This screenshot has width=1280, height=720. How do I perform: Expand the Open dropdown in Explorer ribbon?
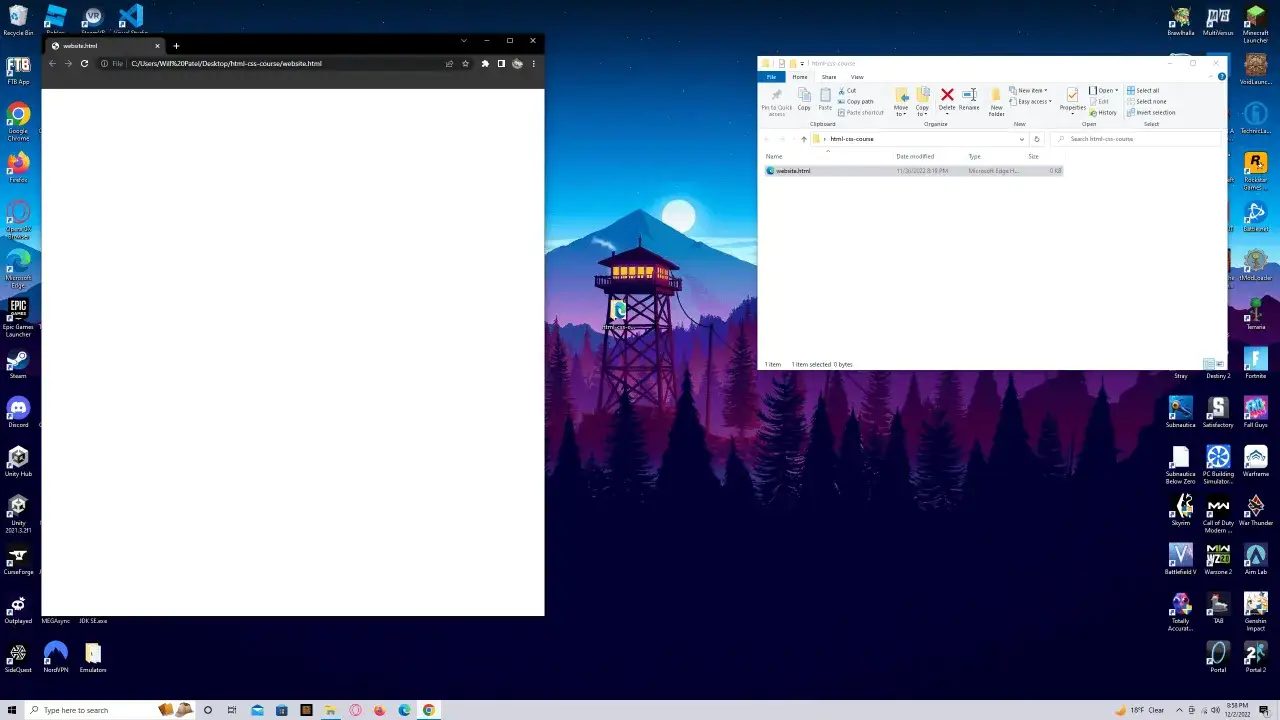point(1104,91)
